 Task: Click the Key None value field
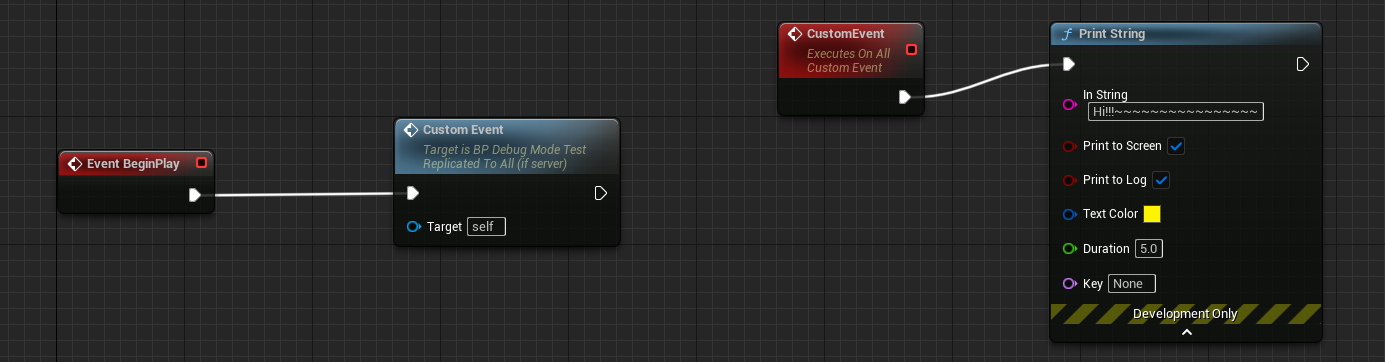[x=1132, y=283]
